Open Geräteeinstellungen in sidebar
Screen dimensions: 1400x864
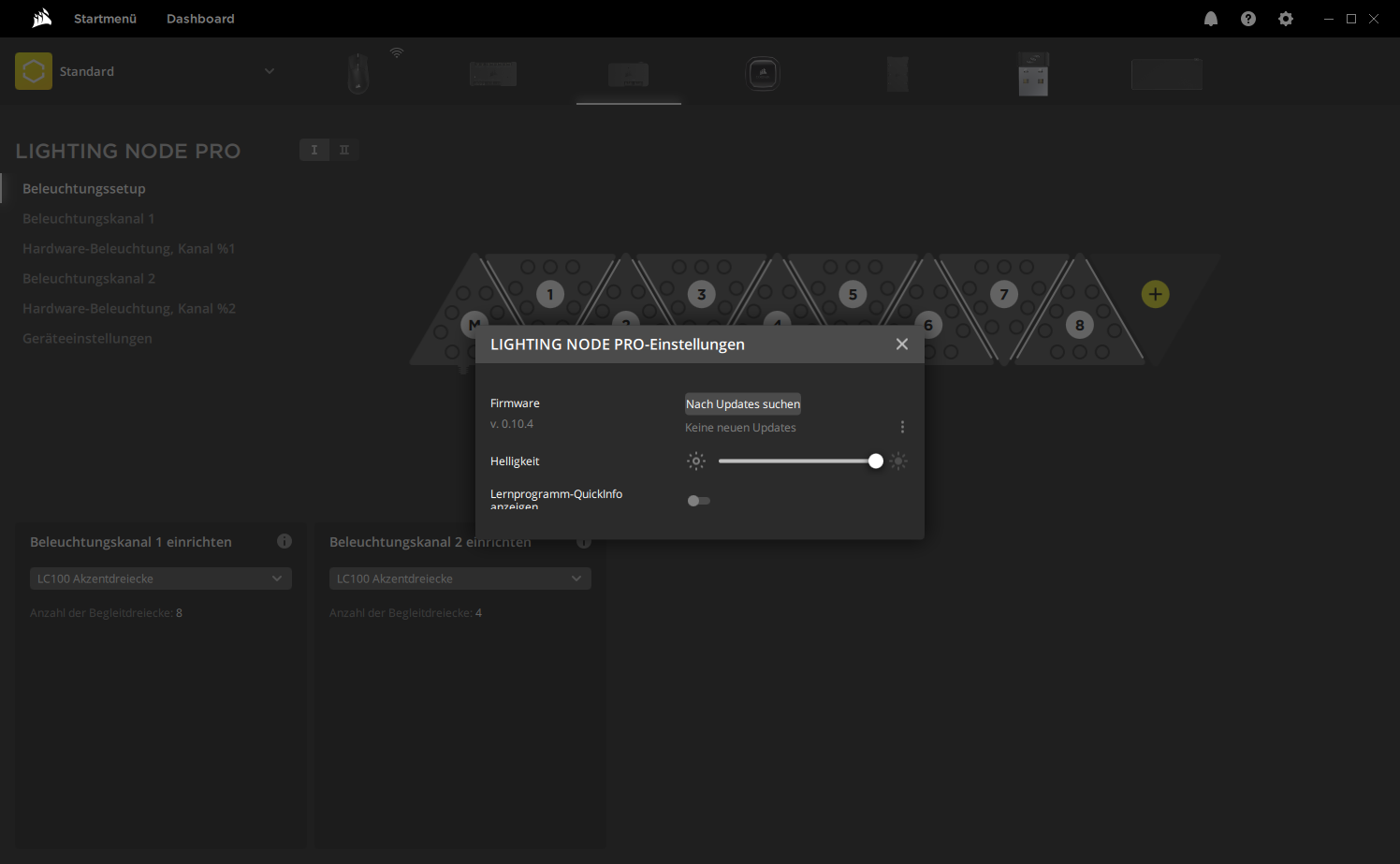(x=87, y=338)
